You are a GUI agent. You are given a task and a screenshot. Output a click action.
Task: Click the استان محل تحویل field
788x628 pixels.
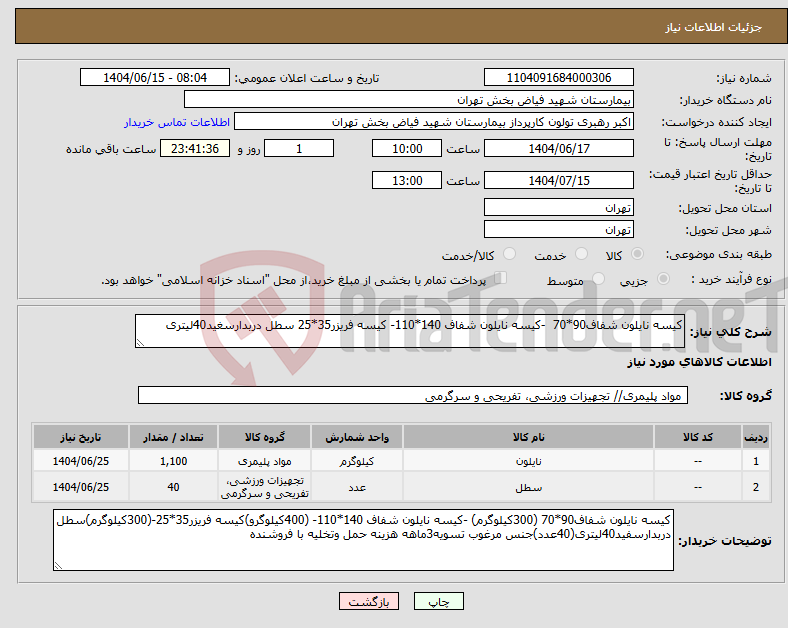point(558,207)
